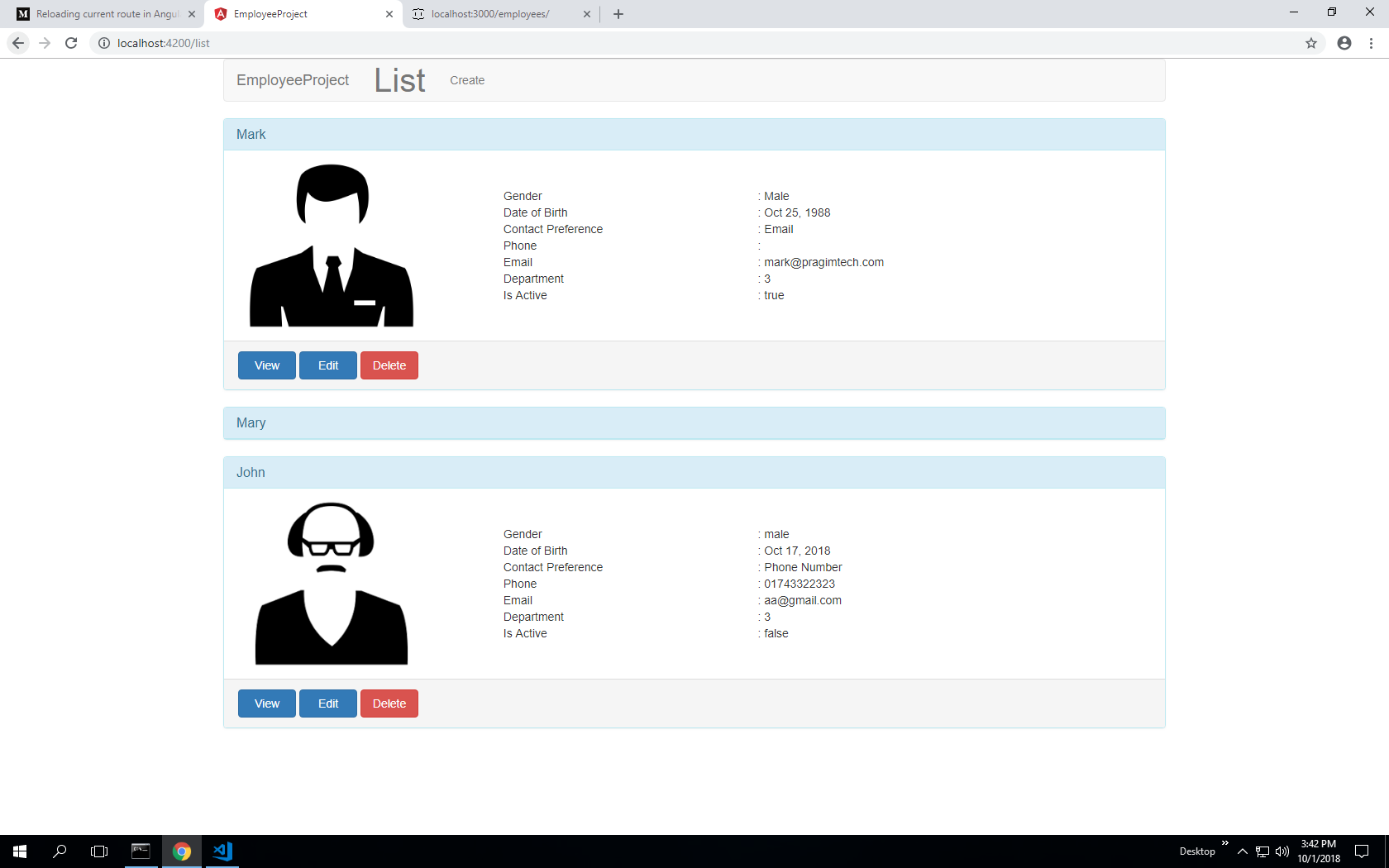The width and height of the screenshot is (1389, 868).
Task: Open the Chrome menu with three dots
Action: coord(1372,43)
